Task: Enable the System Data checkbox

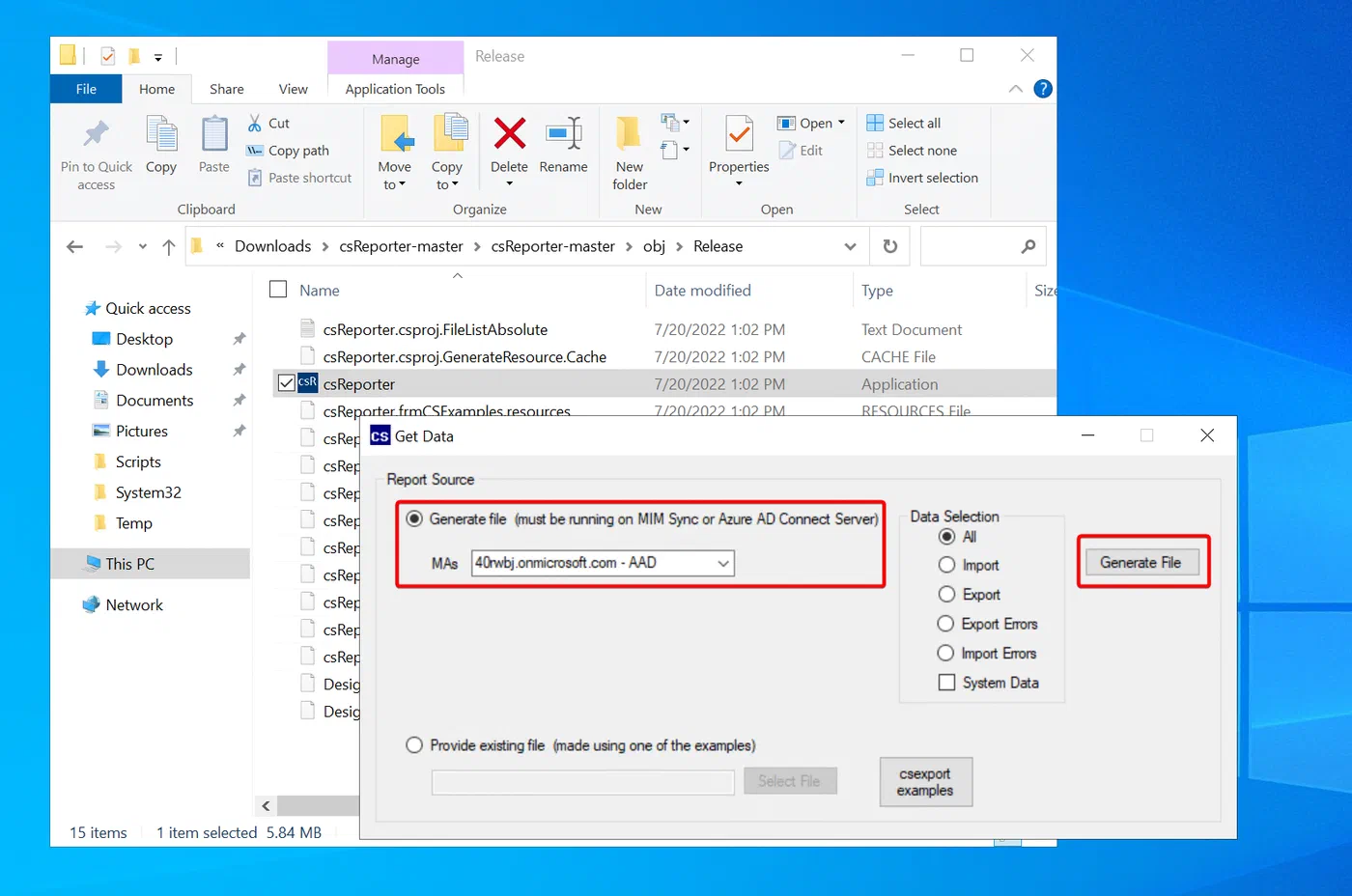Action: [946, 683]
